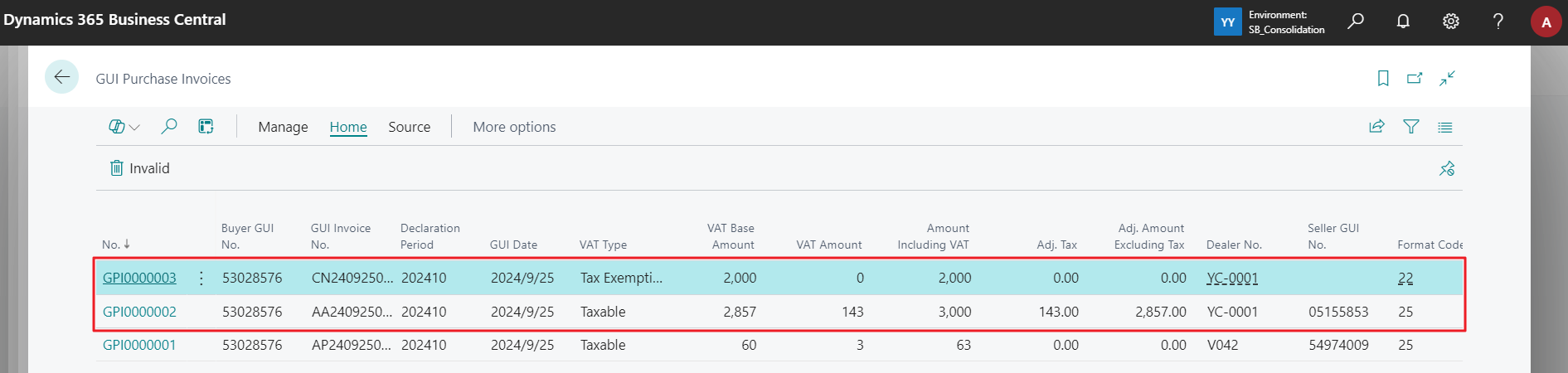Screen dimensions: 1568x373
Task: Open user account avatar A
Action: [x=1546, y=22]
